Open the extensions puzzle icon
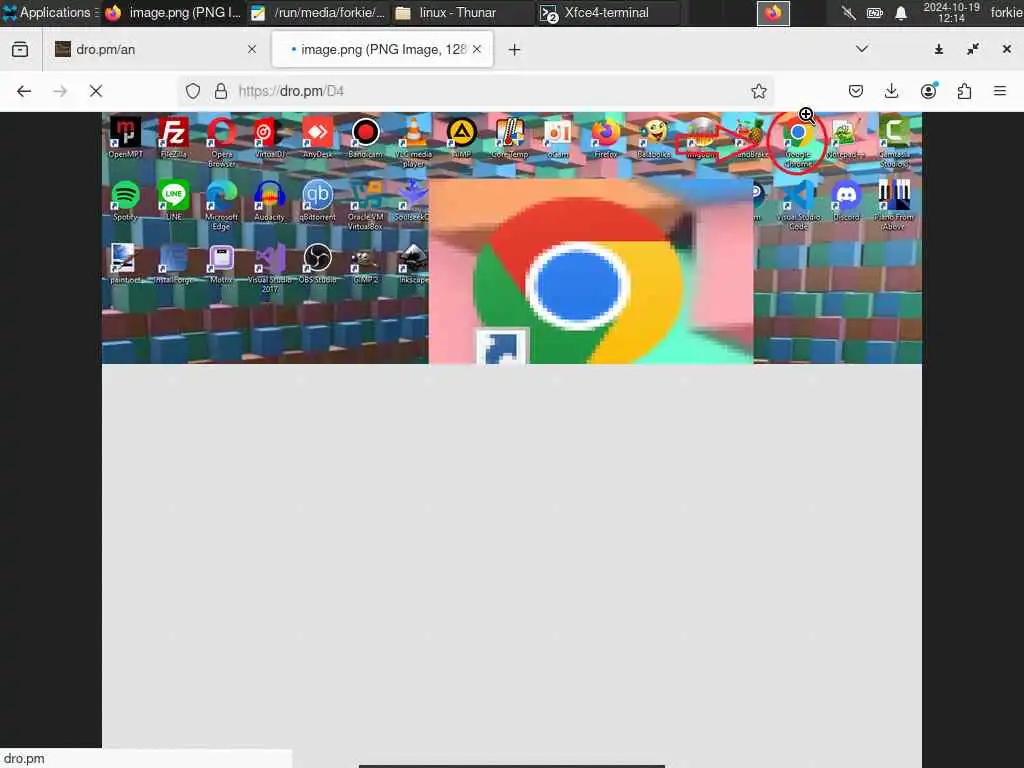Screen dimensions: 1024x768 964,91
